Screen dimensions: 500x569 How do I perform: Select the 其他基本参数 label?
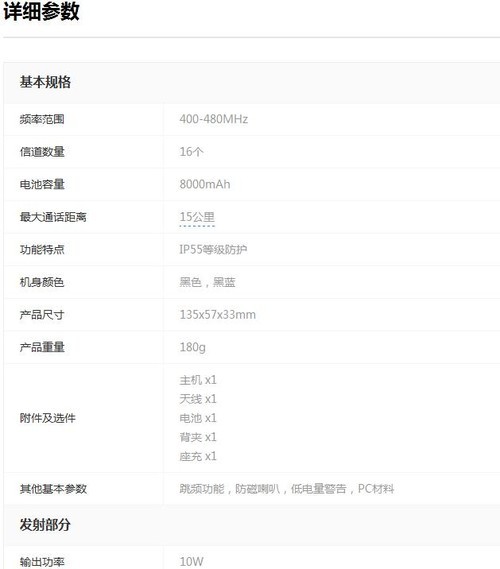pyautogui.click(x=53, y=489)
